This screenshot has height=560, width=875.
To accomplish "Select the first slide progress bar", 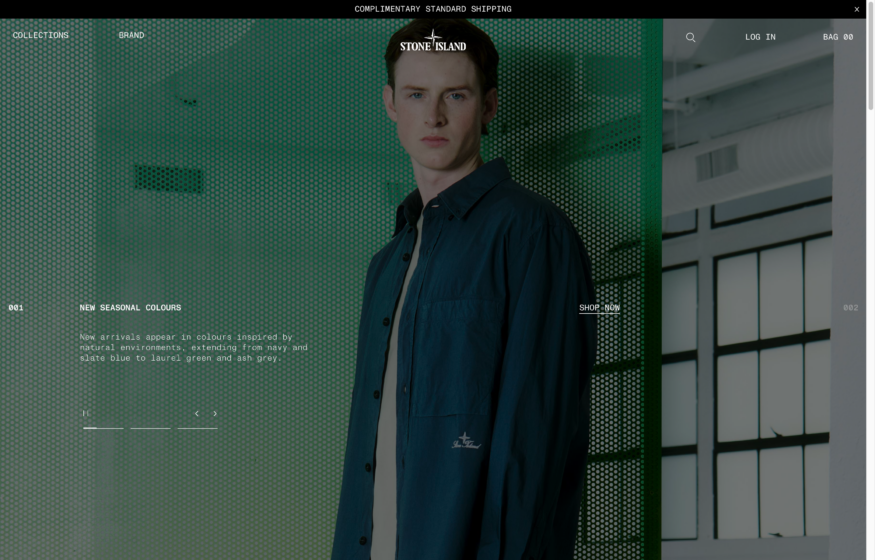I will click(103, 428).
